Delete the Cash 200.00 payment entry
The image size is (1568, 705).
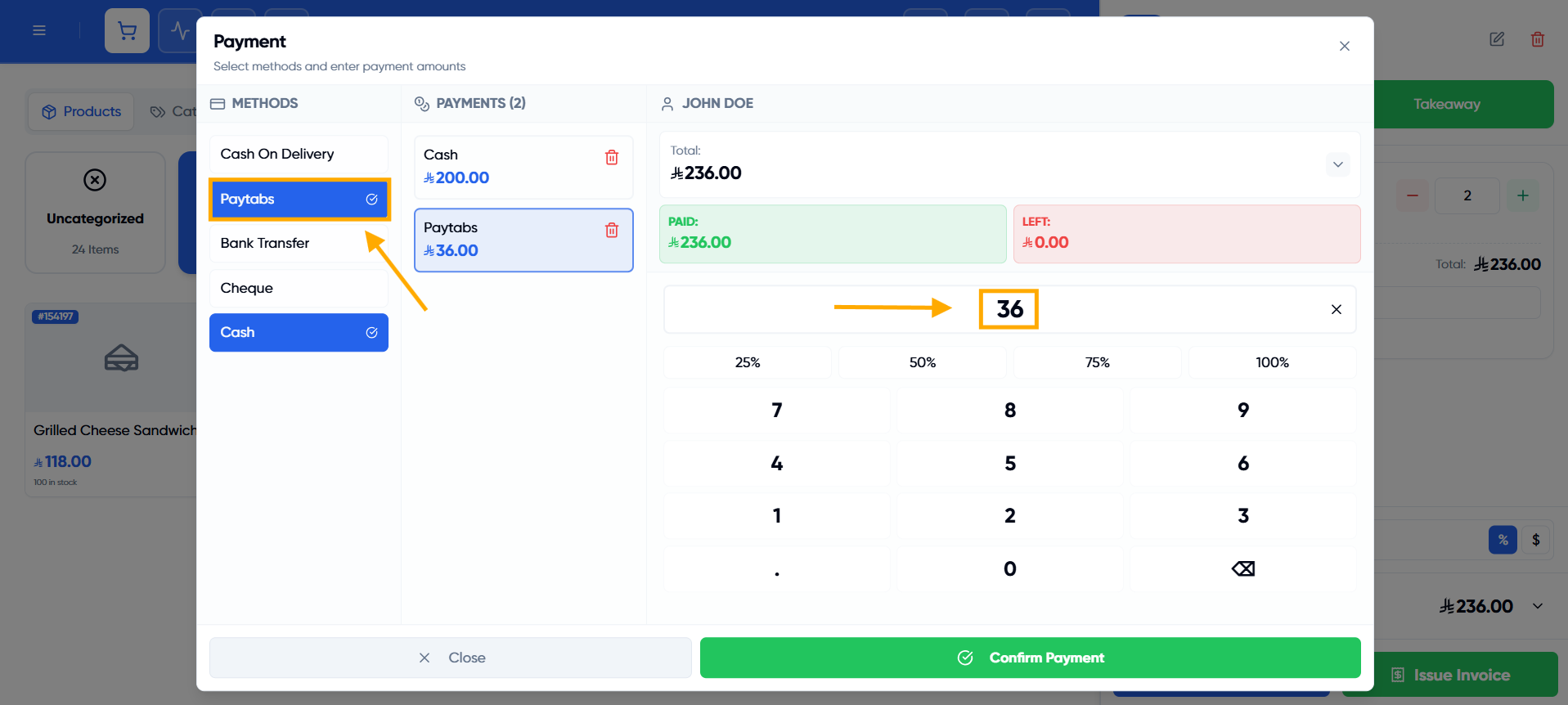[x=612, y=157]
